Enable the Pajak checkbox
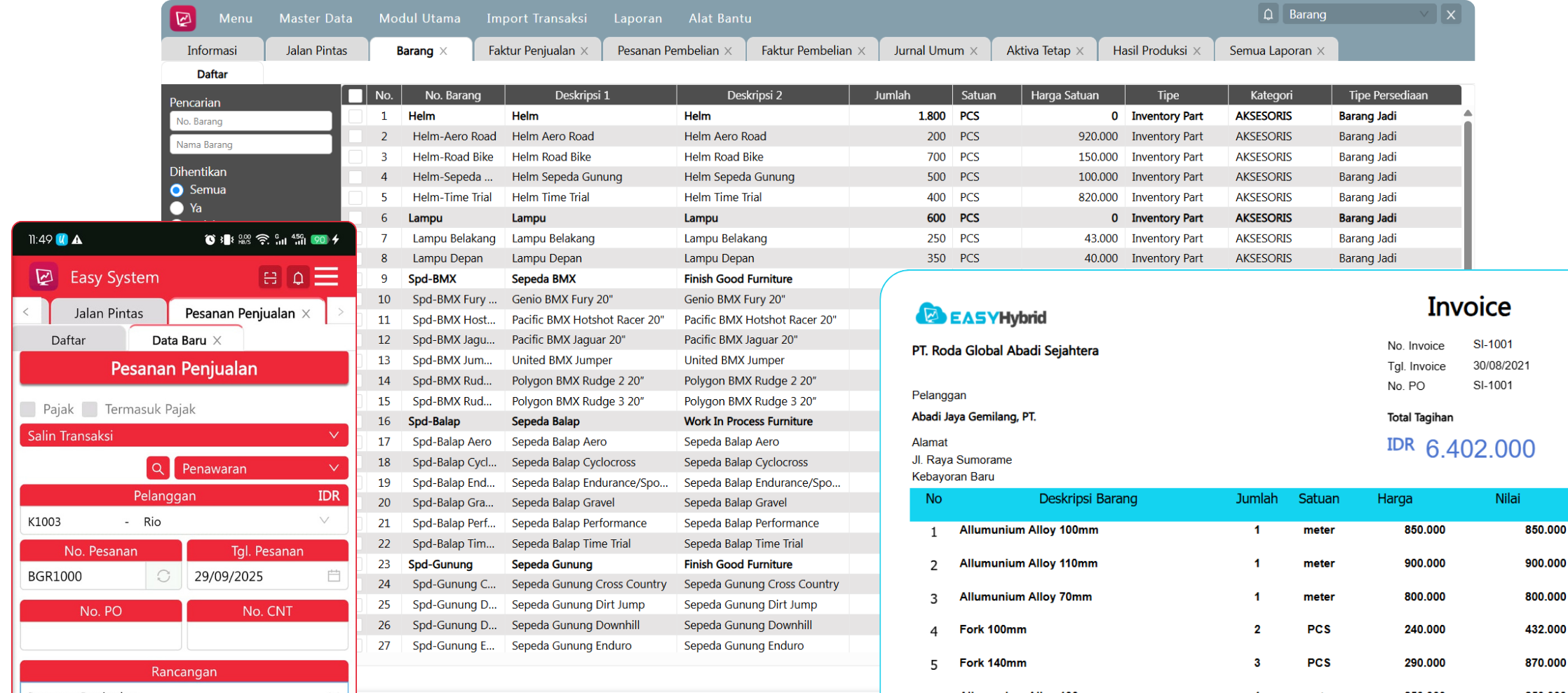Screen dimensions: 1568x693 pos(28,409)
